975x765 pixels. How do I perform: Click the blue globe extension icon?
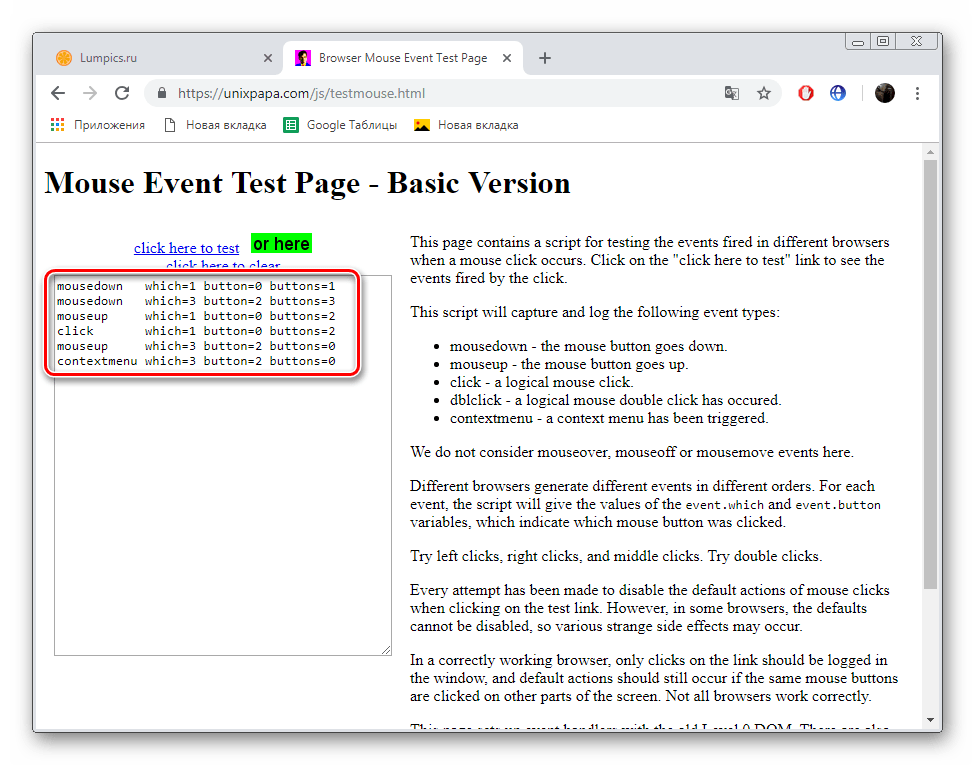point(838,93)
